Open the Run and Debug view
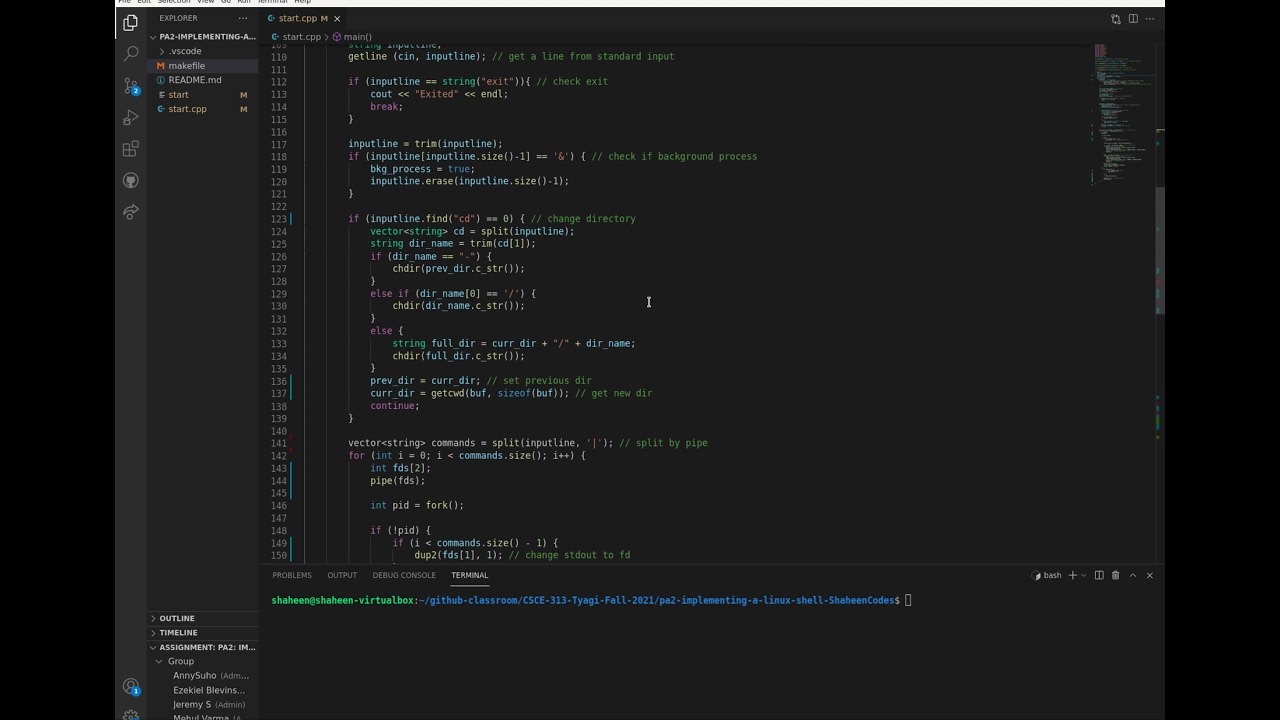This screenshot has height=720, width=1280. click(x=130, y=117)
